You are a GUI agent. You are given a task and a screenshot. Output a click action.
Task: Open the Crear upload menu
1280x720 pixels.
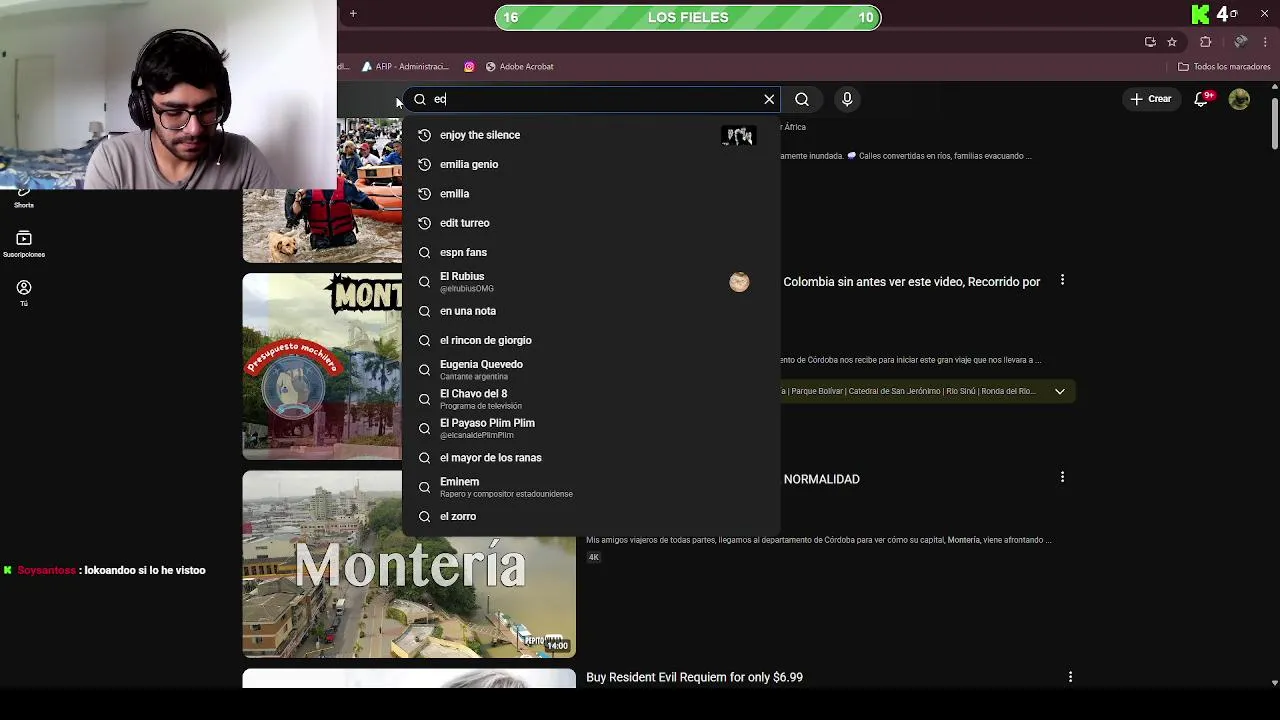1151,99
